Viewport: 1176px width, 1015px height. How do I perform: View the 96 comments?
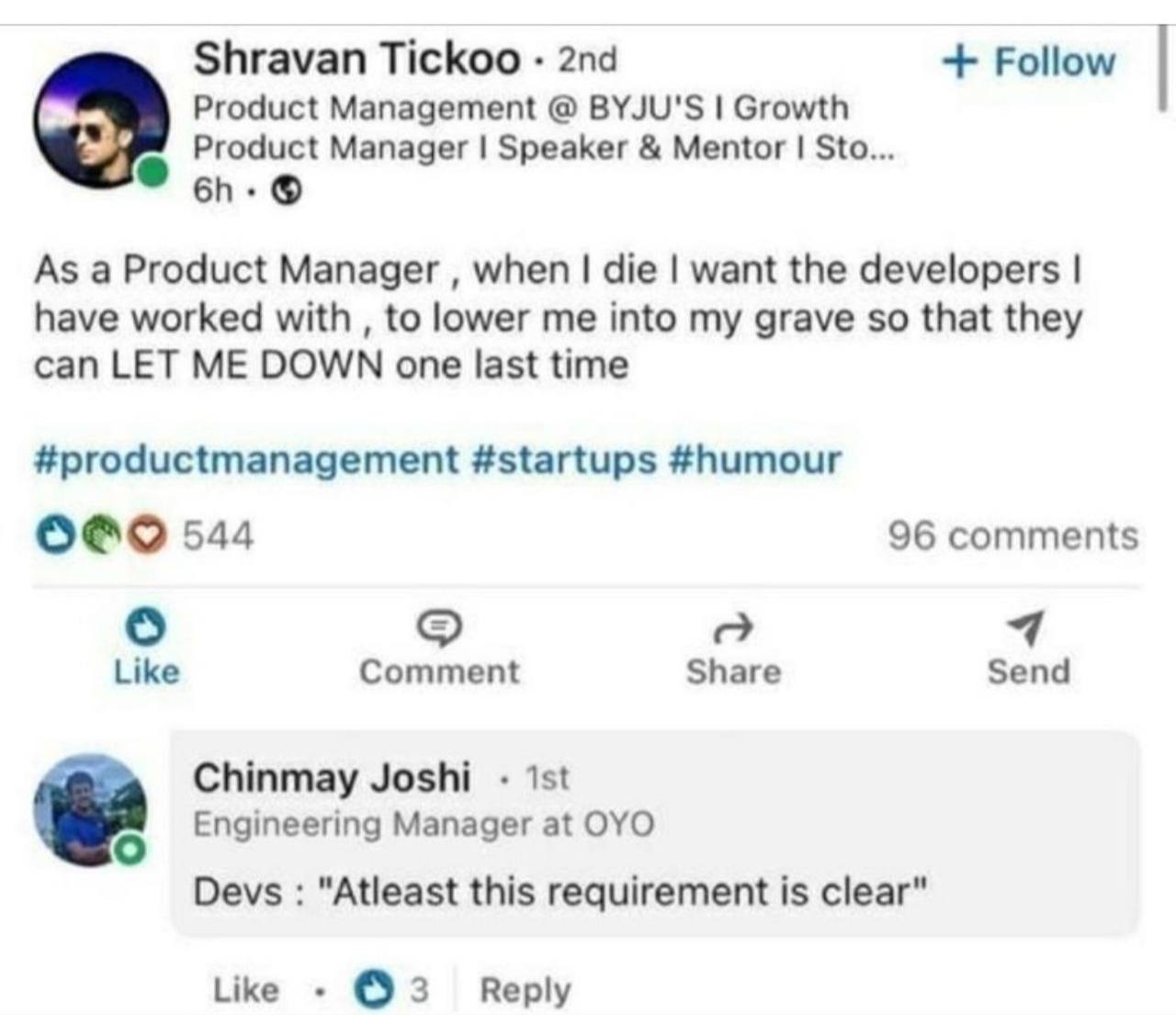coord(1012,536)
